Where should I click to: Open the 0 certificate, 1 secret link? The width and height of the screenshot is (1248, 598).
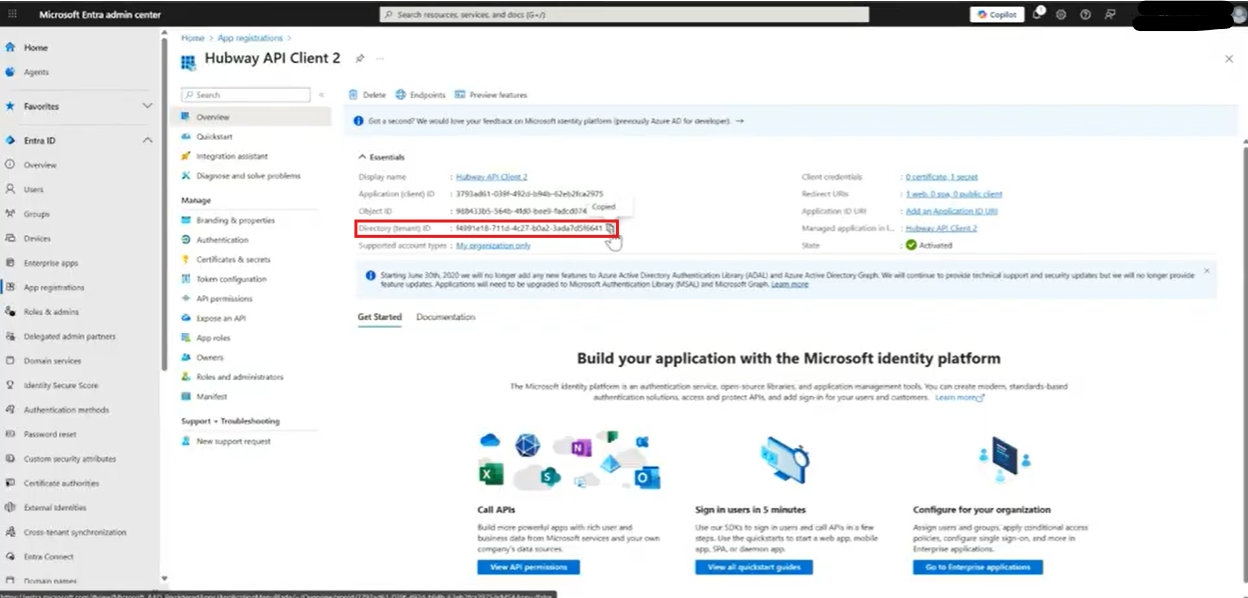click(x=941, y=177)
